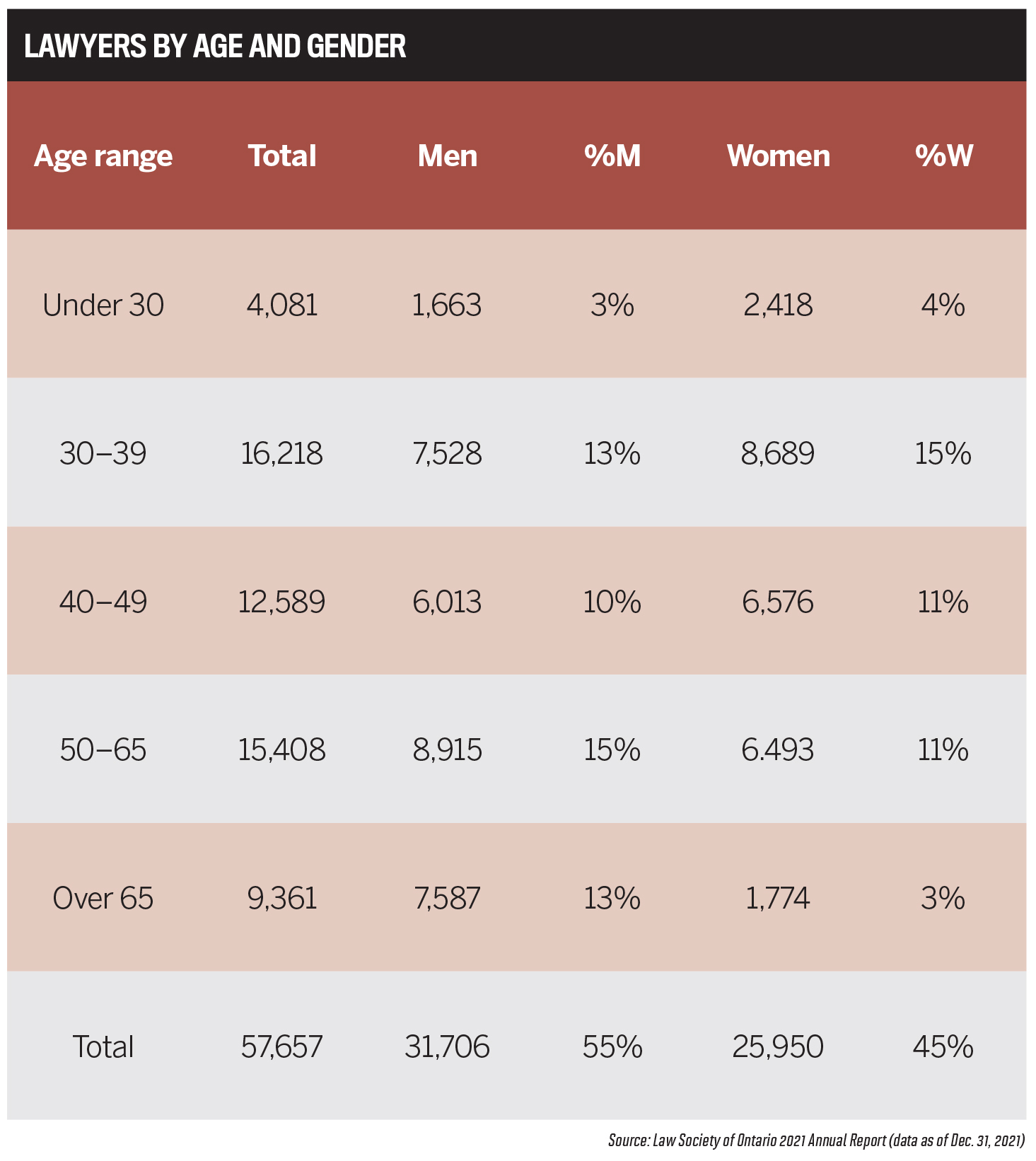Select the Total column header
The image size is (1036, 1161).
point(282,156)
